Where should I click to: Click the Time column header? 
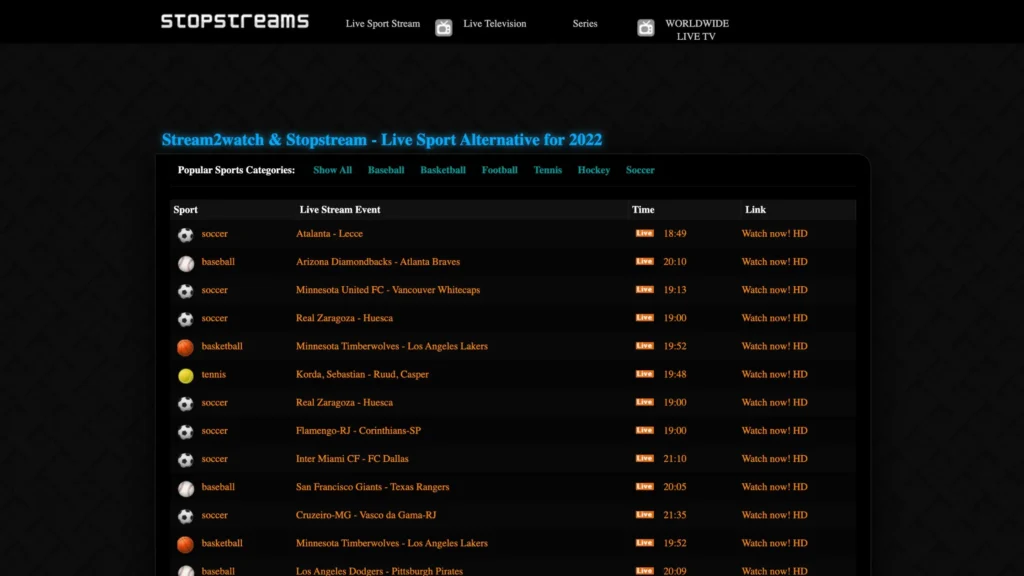pyautogui.click(x=643, y=209)
